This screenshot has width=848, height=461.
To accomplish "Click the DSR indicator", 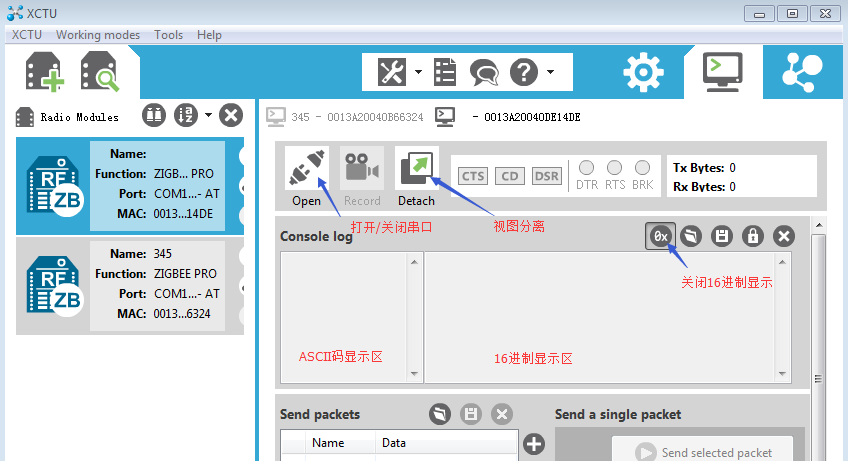I will (x=547, y=176).
